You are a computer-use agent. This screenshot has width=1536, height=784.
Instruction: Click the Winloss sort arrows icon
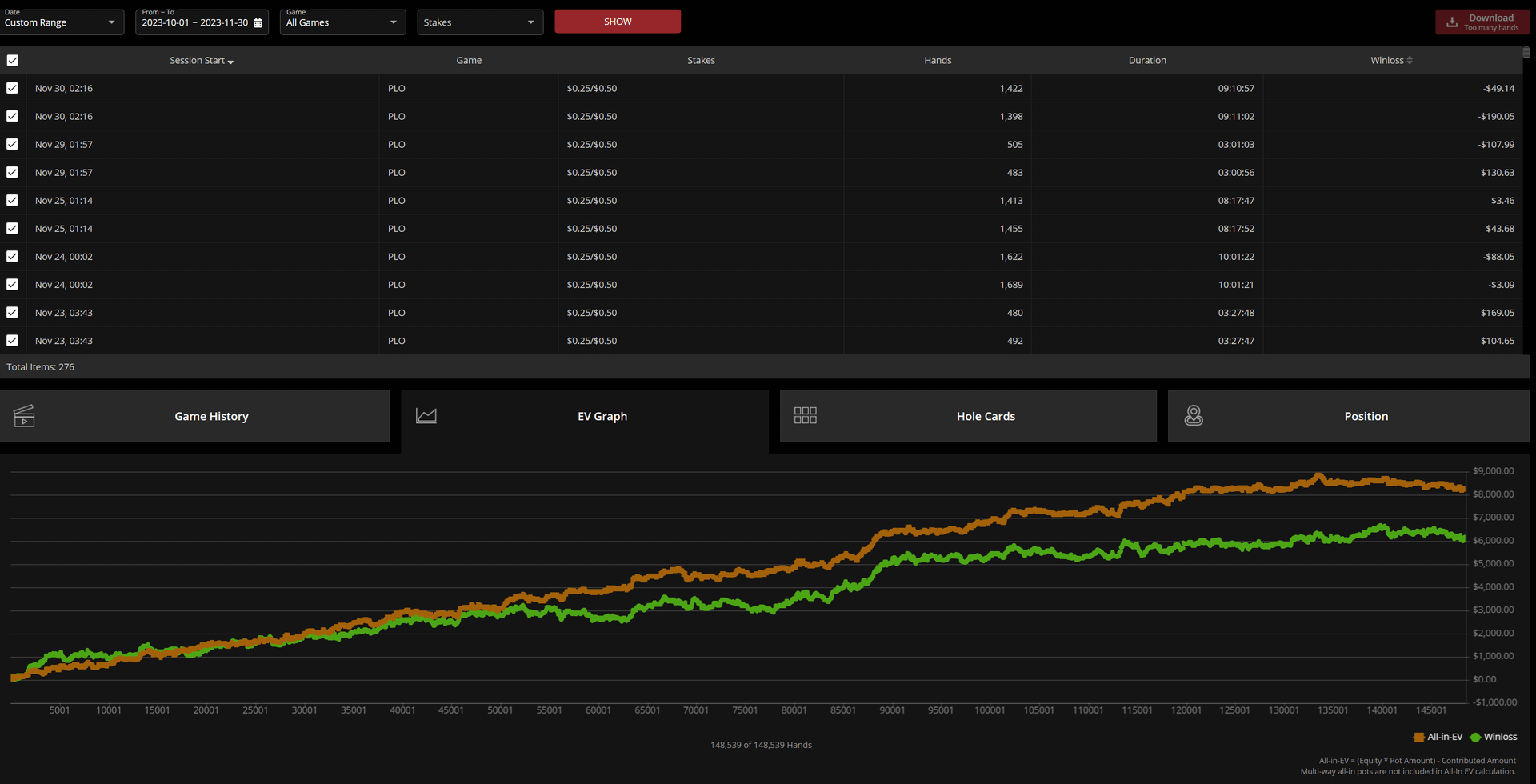(1410, 61)
